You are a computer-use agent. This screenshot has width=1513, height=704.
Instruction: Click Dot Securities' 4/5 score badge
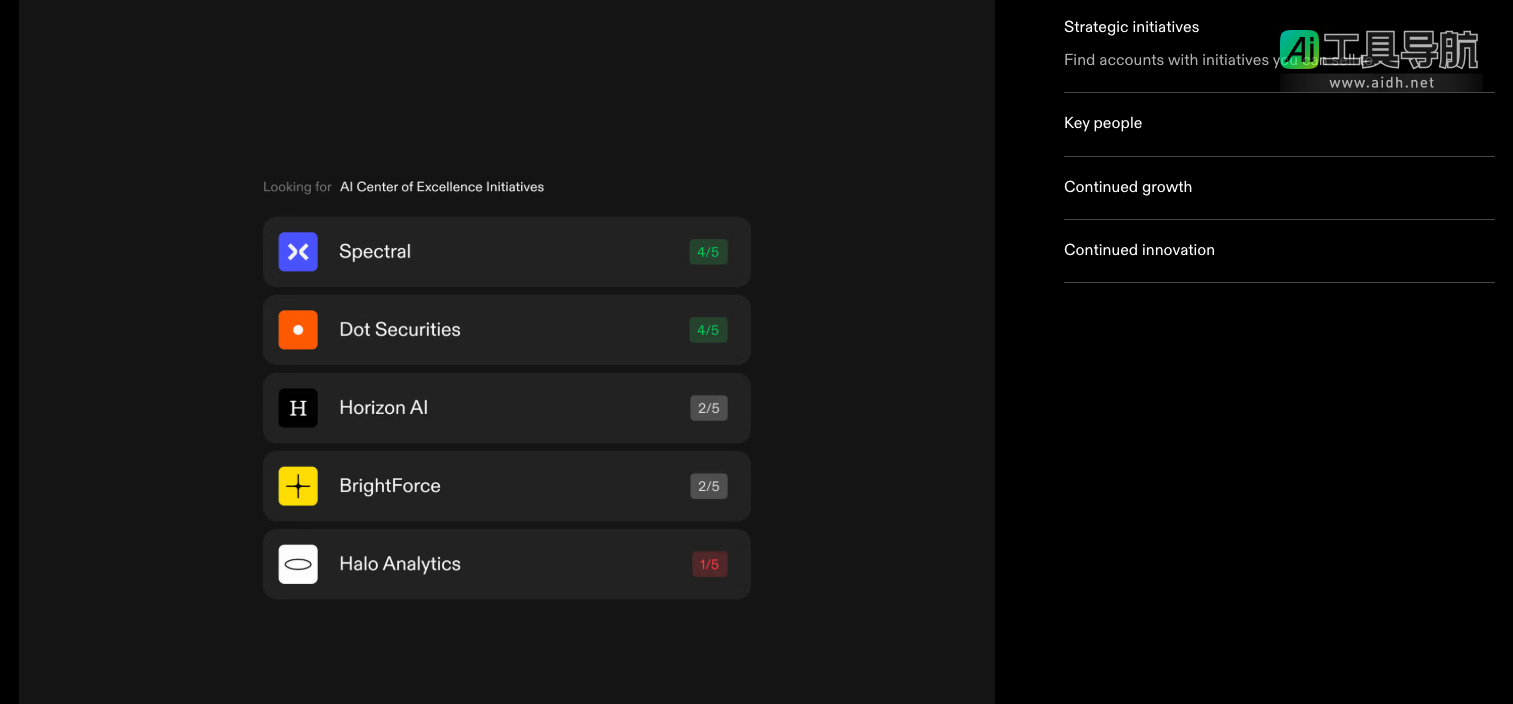point(708,330)
